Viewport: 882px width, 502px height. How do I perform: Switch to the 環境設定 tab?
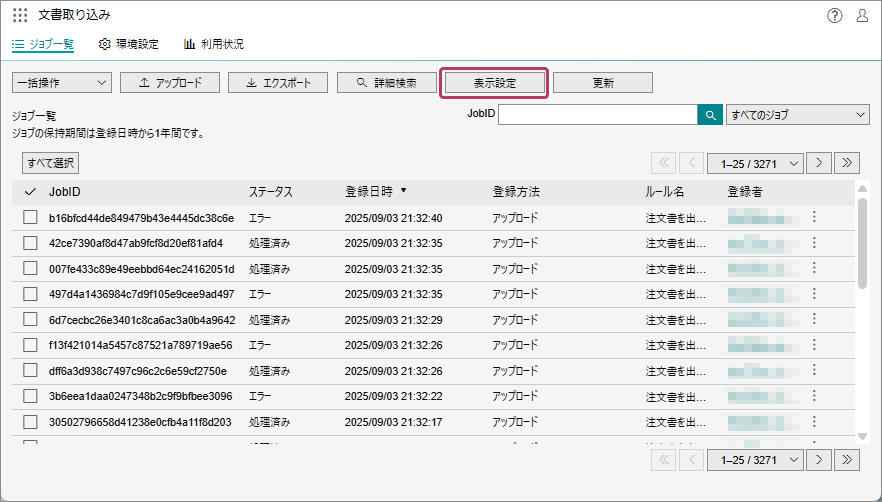(128, 44)
